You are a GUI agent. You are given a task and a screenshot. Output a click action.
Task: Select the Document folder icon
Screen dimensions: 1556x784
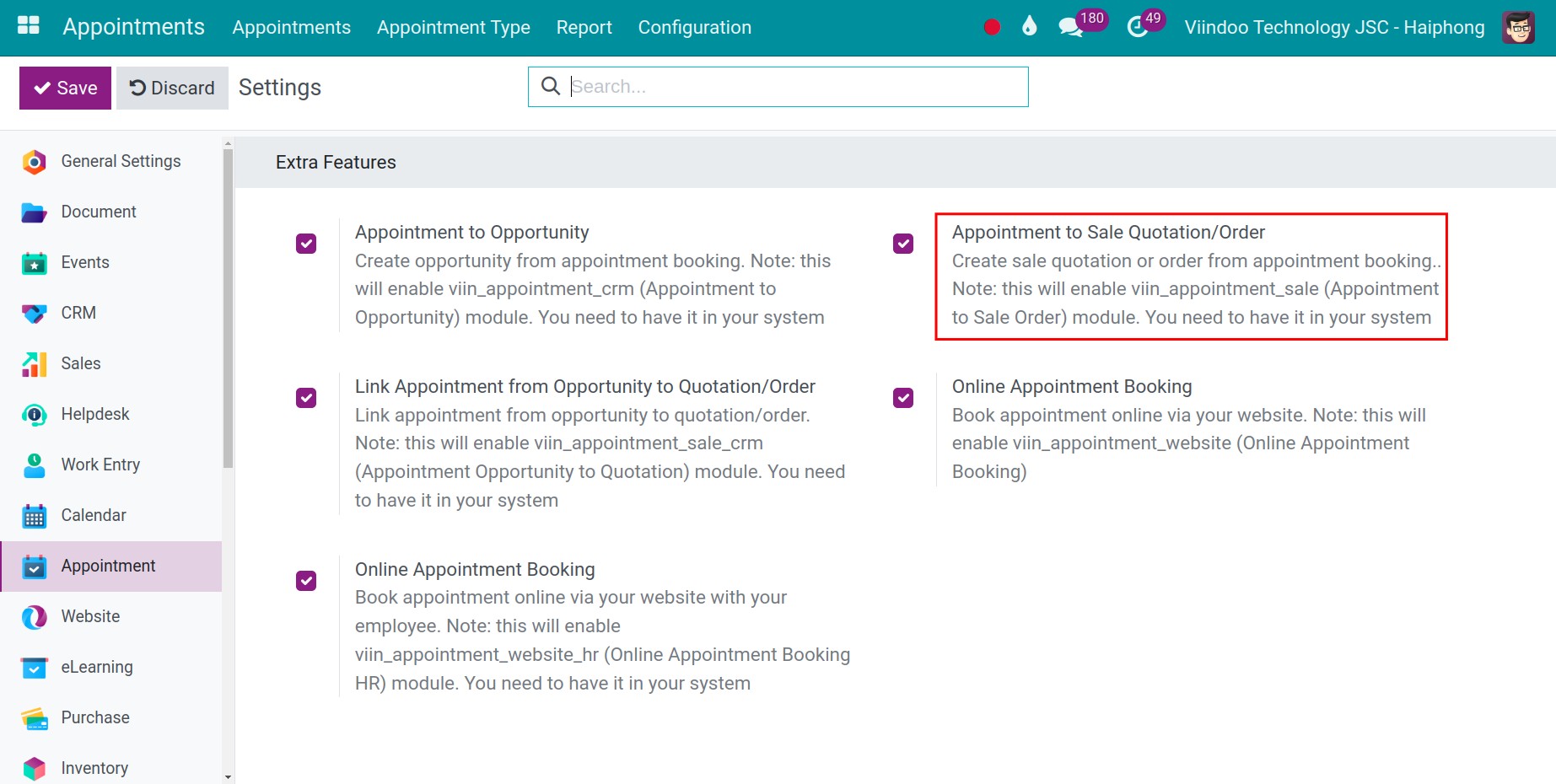point(34,212)
